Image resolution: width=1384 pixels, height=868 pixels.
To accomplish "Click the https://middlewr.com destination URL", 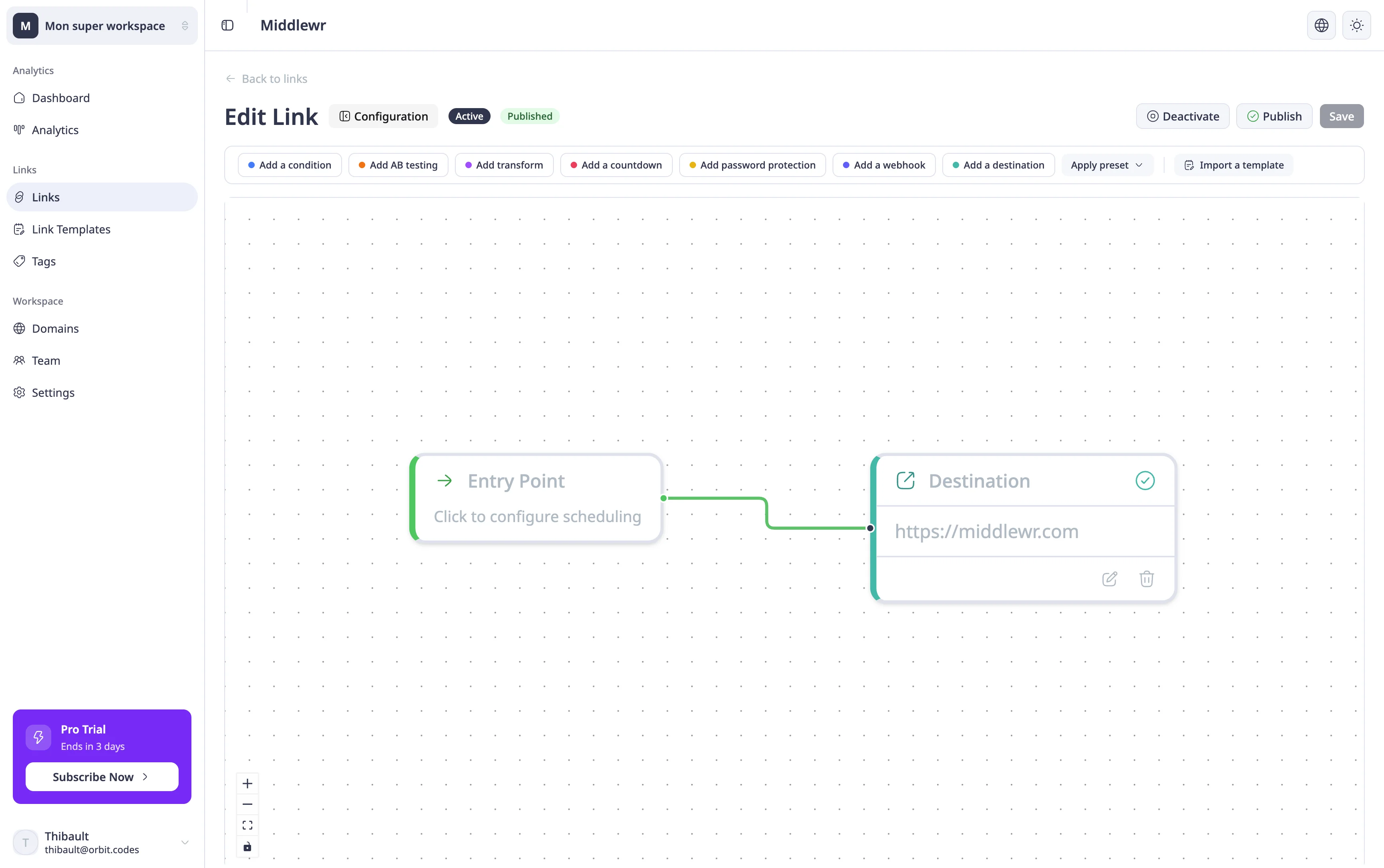I will [987, 531].
